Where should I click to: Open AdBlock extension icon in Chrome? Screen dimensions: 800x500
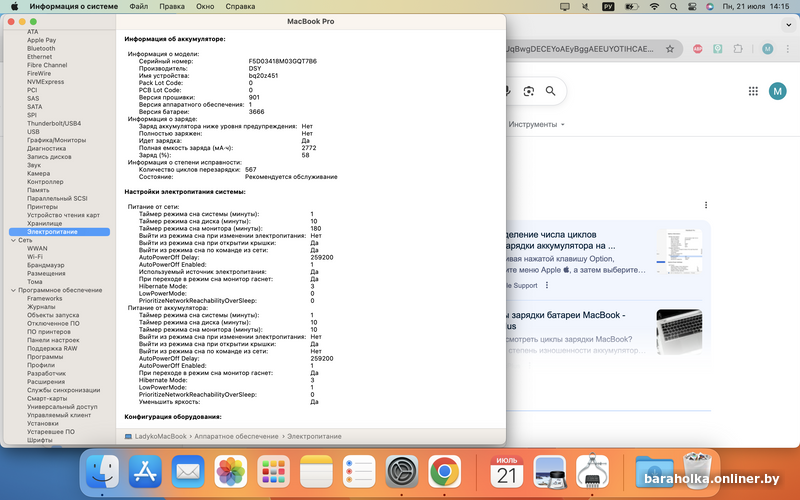697,49
